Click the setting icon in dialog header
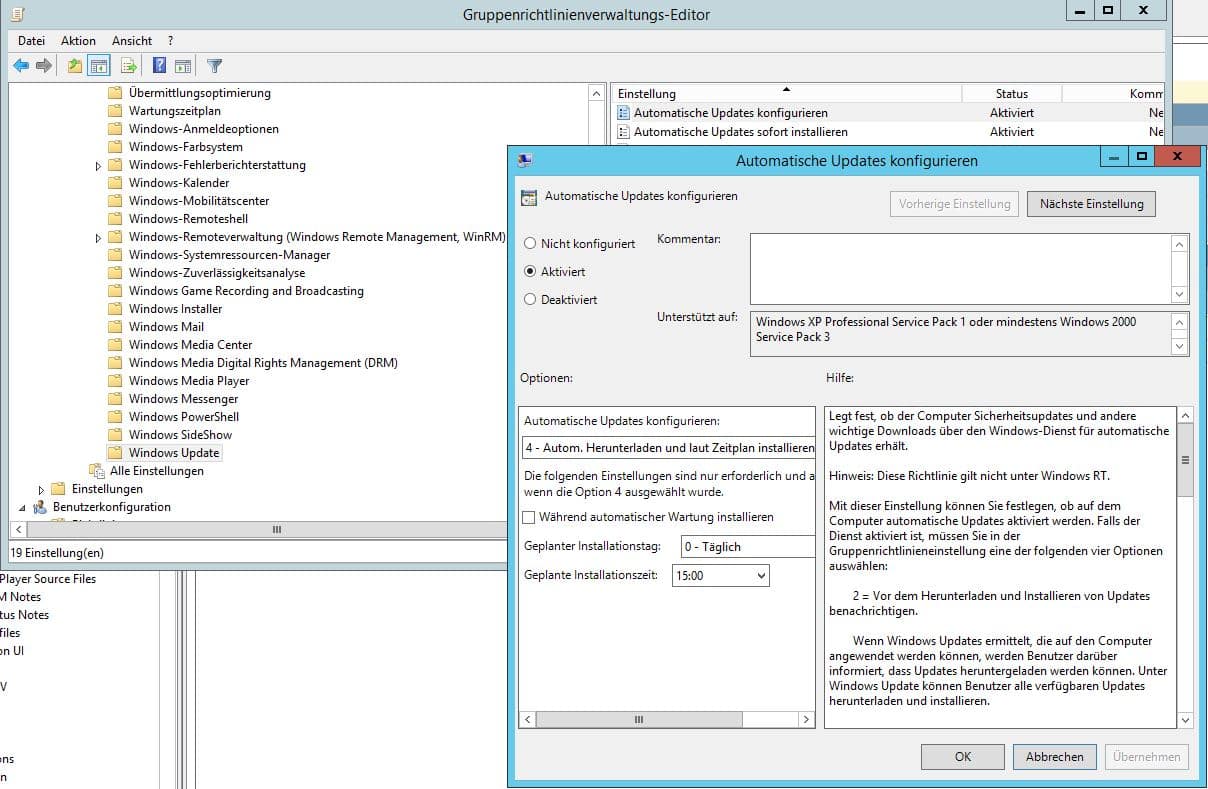This screenshot has width=1208, height=789. (x=529, y=197)
